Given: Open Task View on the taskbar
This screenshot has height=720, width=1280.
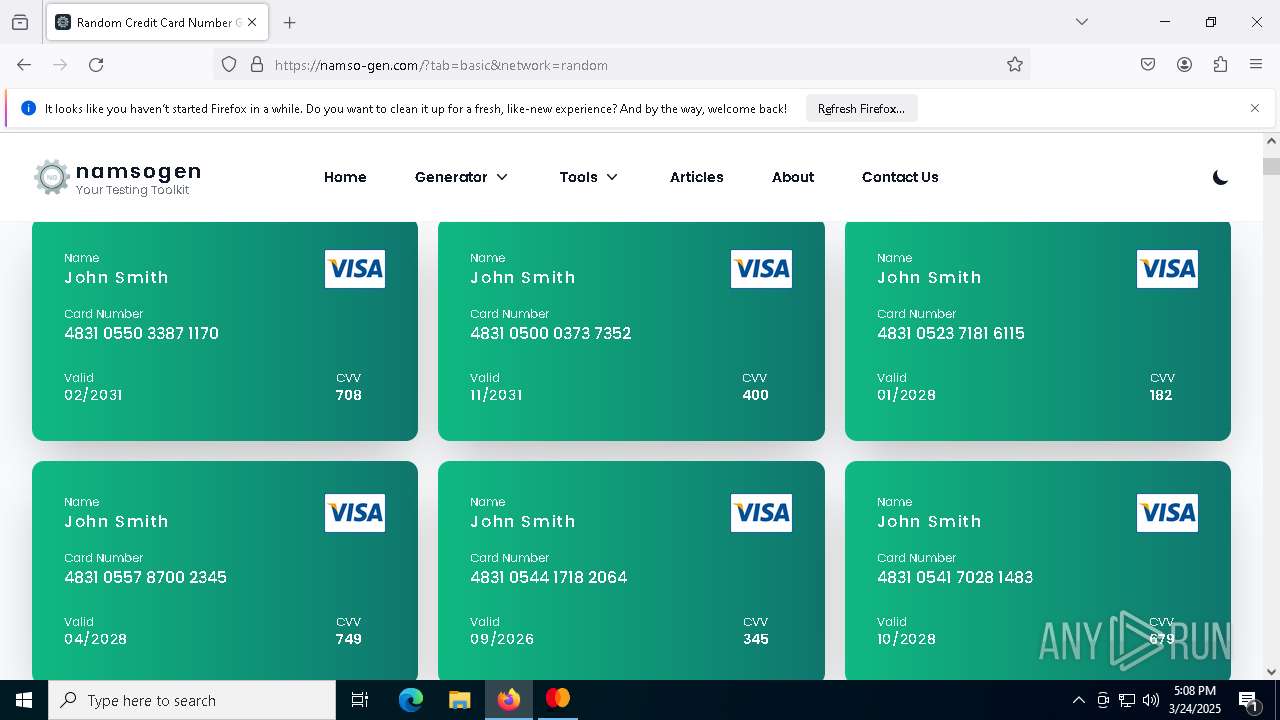Looking at the screenshot, I should [360, 700].
